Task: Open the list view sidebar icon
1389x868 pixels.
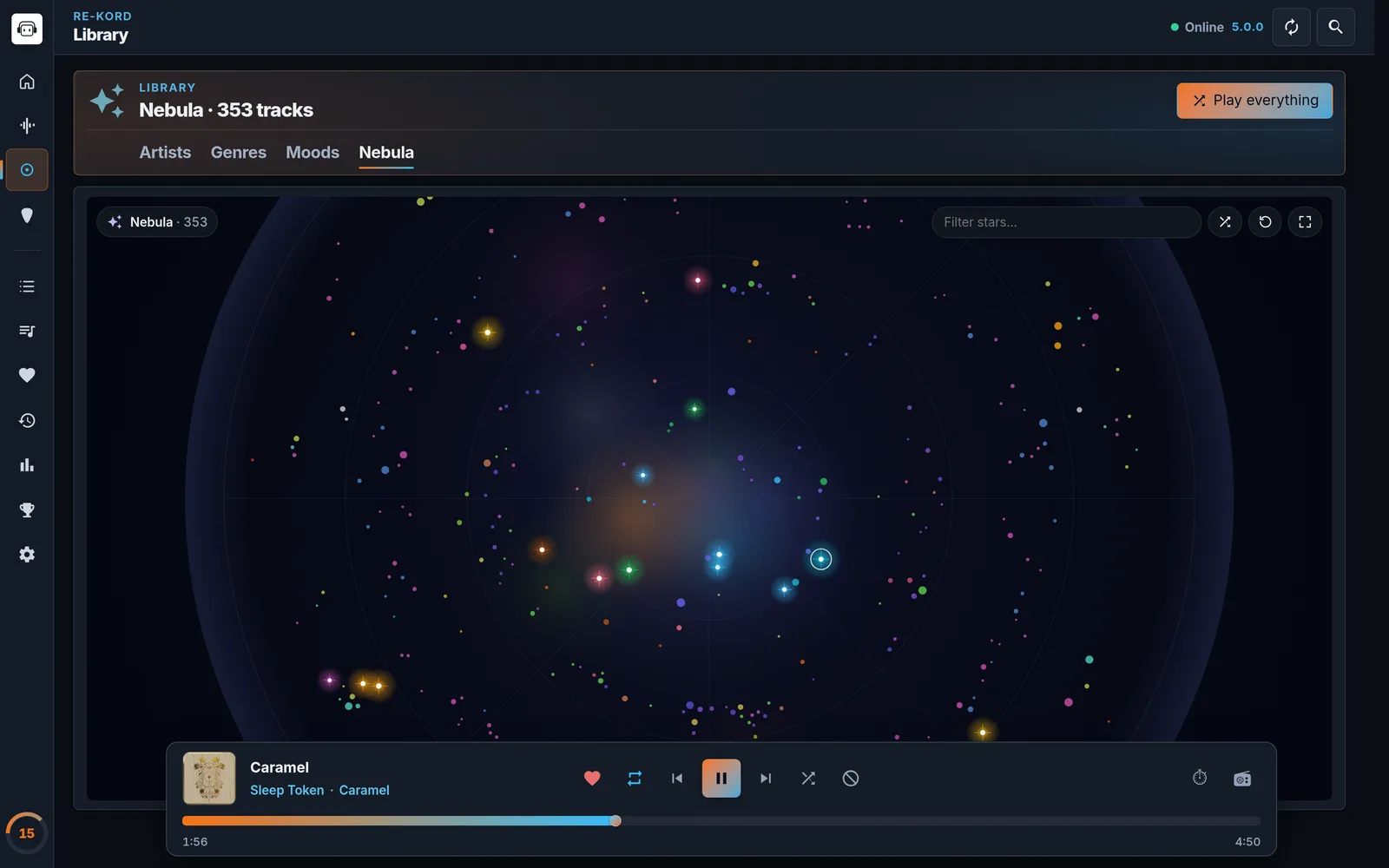Action: pos(27,286)
